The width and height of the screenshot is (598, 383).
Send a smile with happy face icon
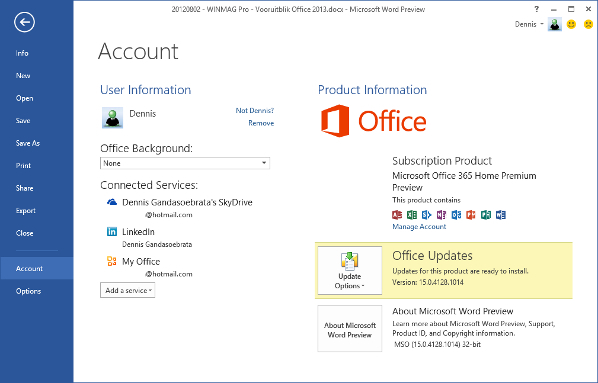pos(571,24)
